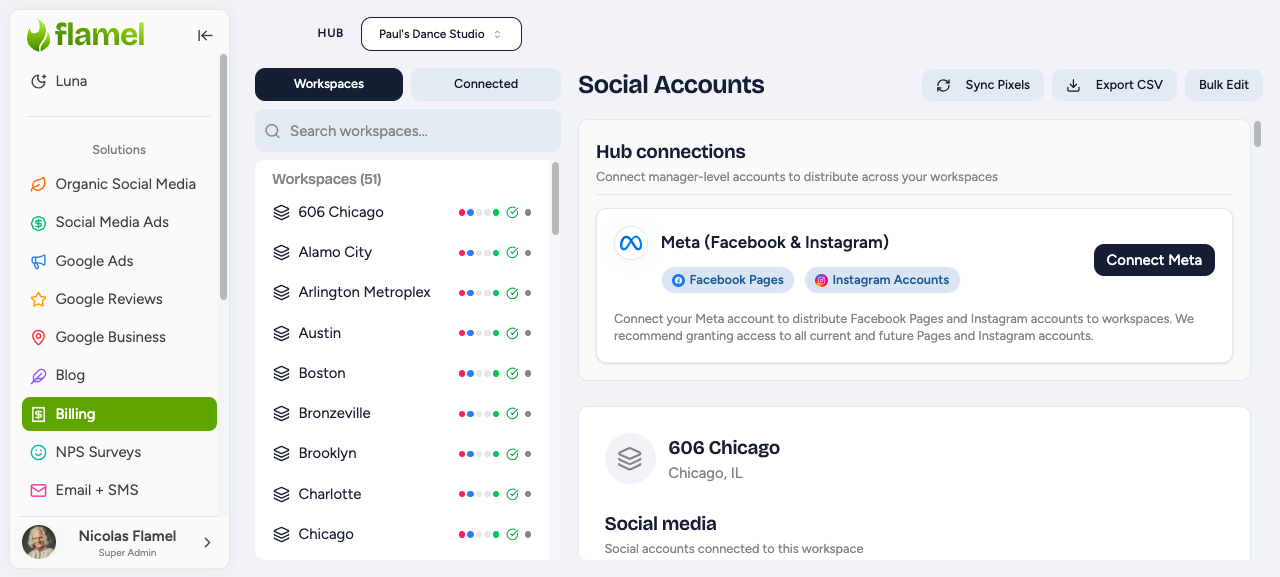Go to Google Business

119,337
